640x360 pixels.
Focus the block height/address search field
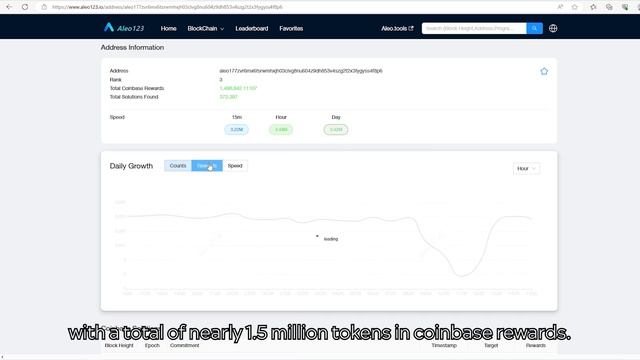tap(474, 28)
